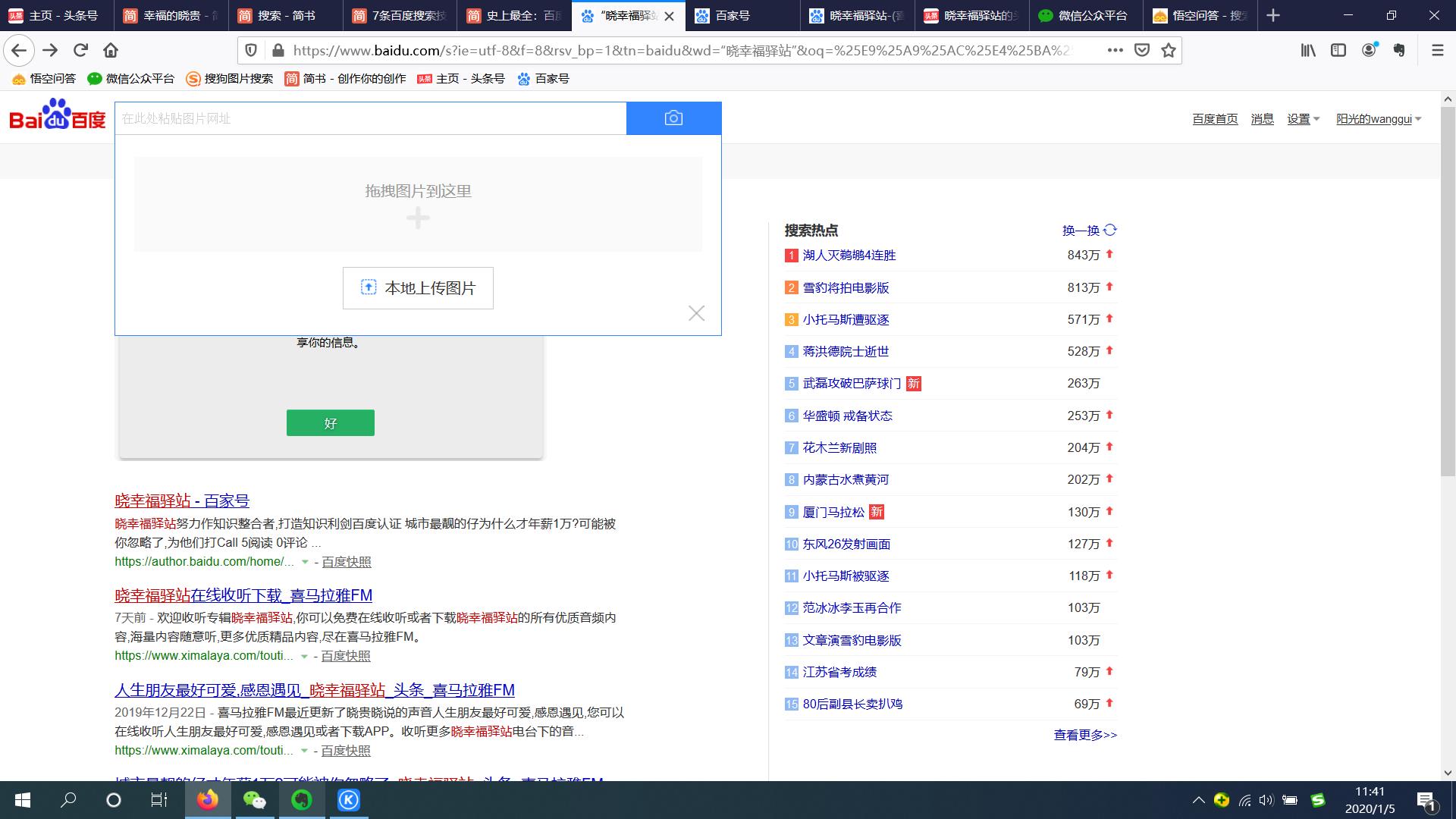Show hidden system tray icons
The image size is (1456, 819).
1198,800
